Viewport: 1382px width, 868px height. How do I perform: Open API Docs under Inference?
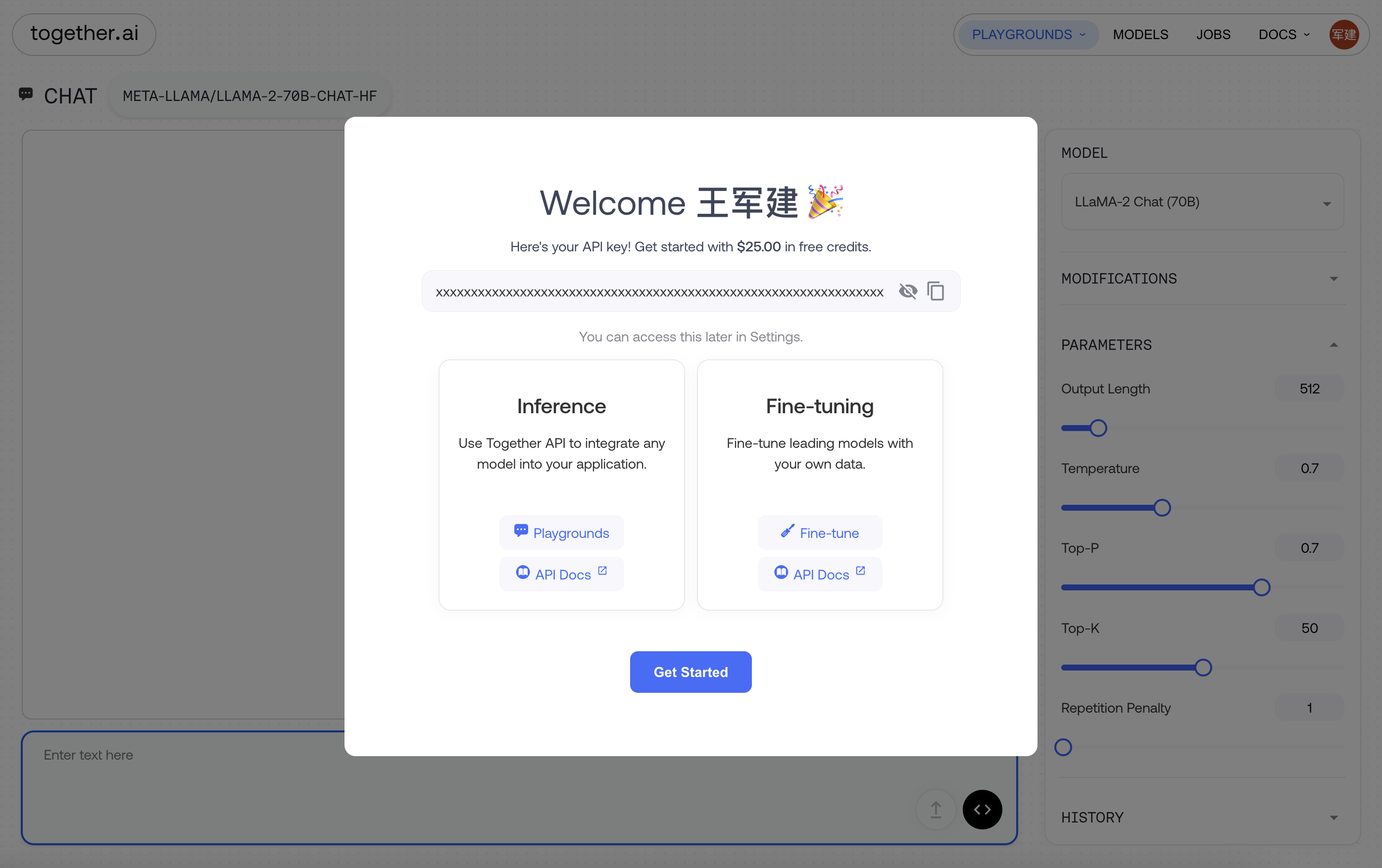coord(561,574)
